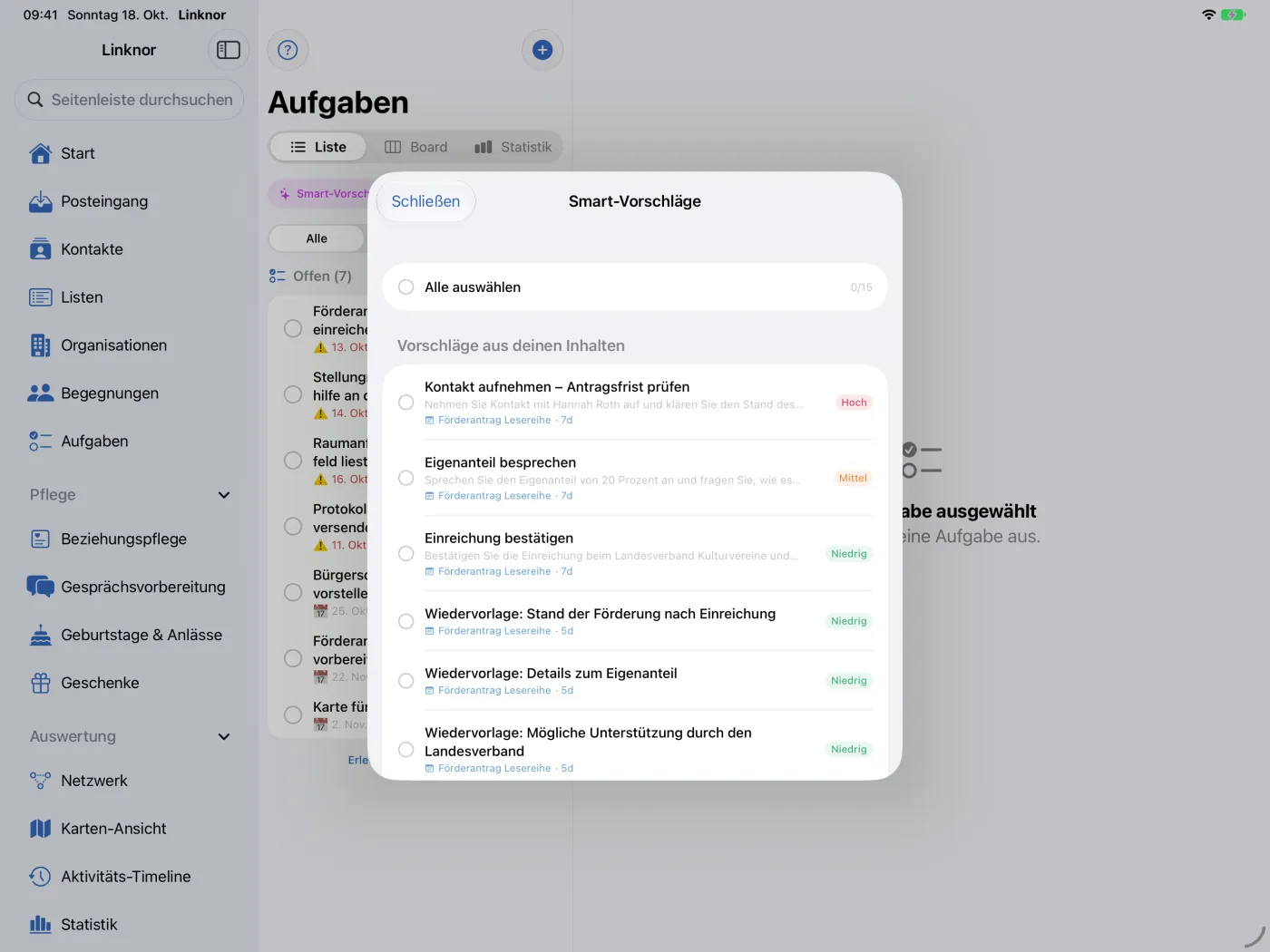Click the Mittel priority badge
Image resolution: width=1270 pixels, height=952 pixels.
tap(853, 478)
